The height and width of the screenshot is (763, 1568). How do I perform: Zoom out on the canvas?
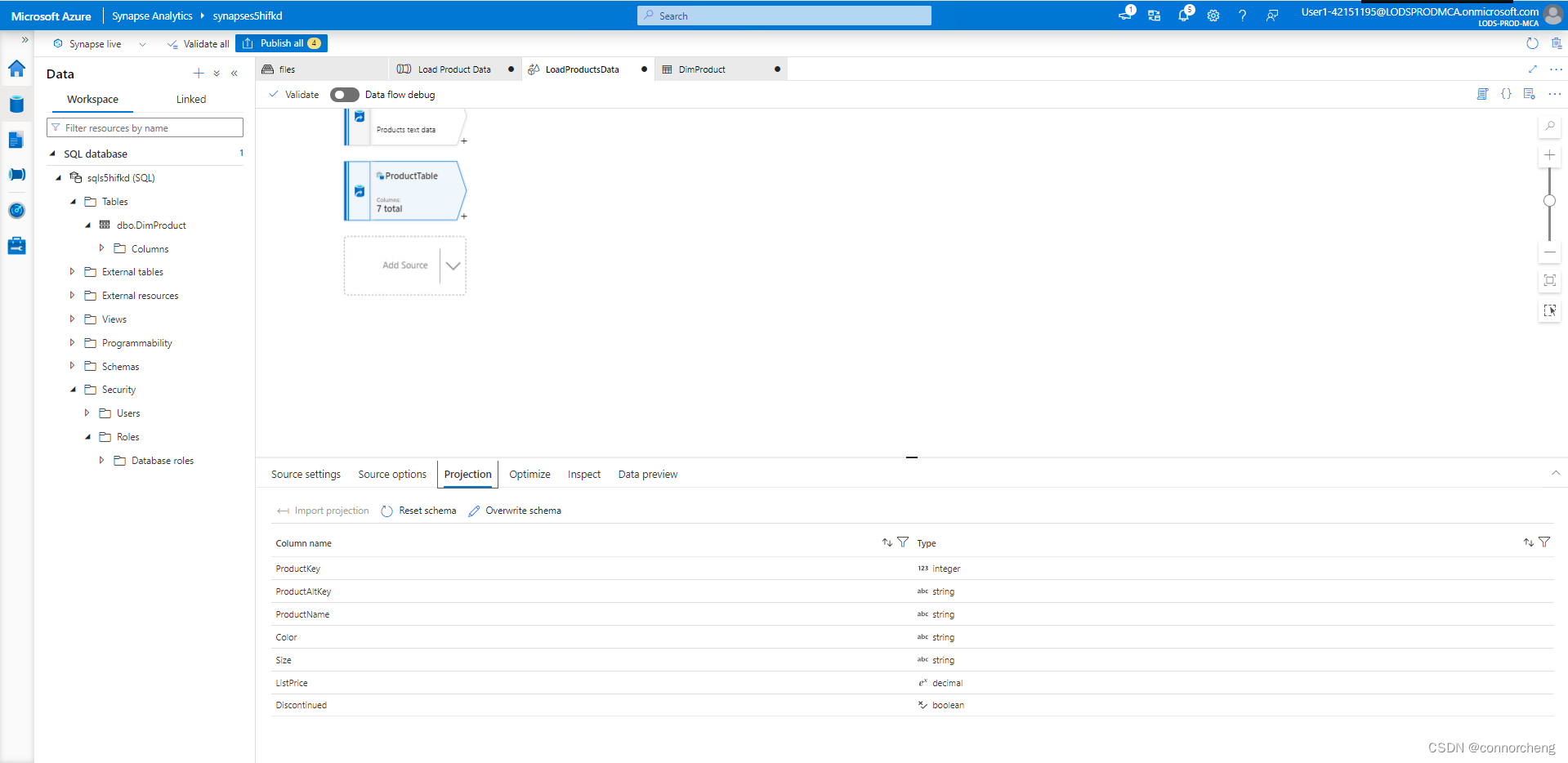(x=1550, y=252)
